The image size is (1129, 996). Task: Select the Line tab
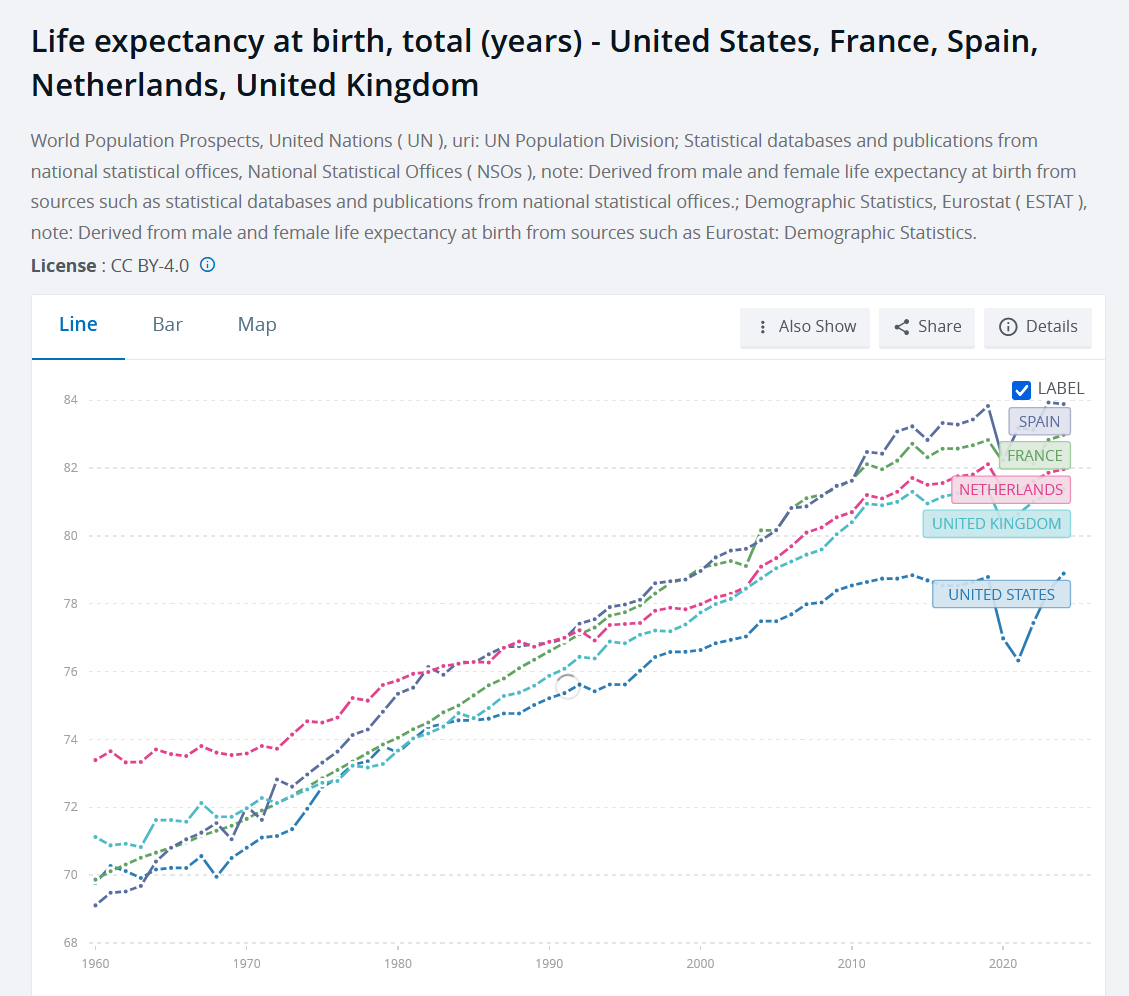(78, 325)
